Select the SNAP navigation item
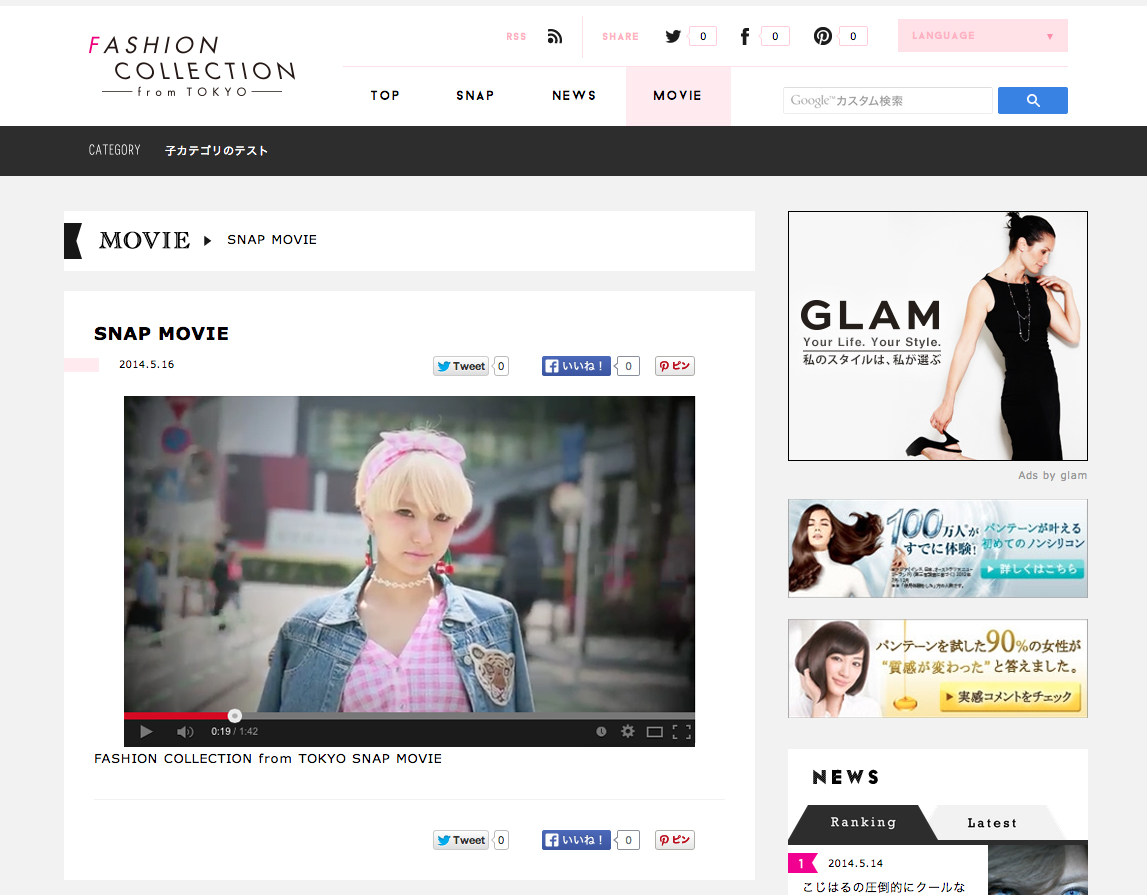1147x895 pixels. tap(475, 96)
